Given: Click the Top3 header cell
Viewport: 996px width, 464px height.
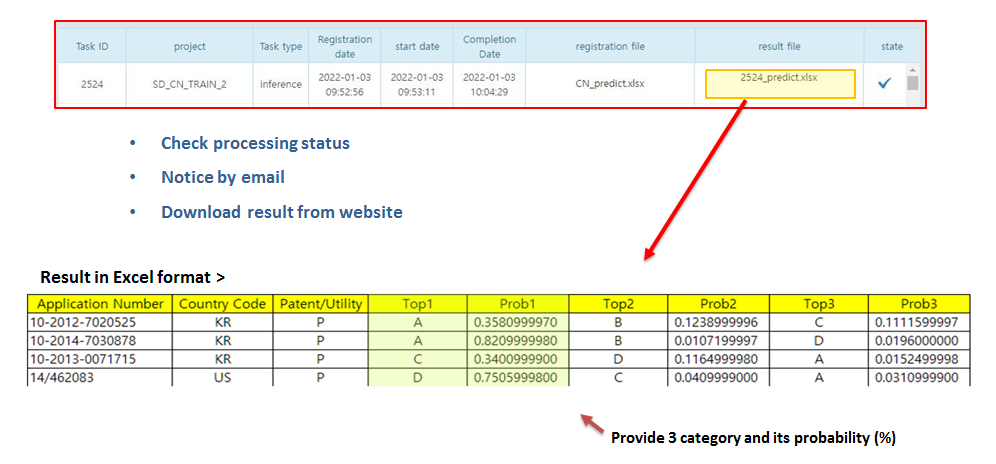Looking at the screenshot, I should 818,304.
